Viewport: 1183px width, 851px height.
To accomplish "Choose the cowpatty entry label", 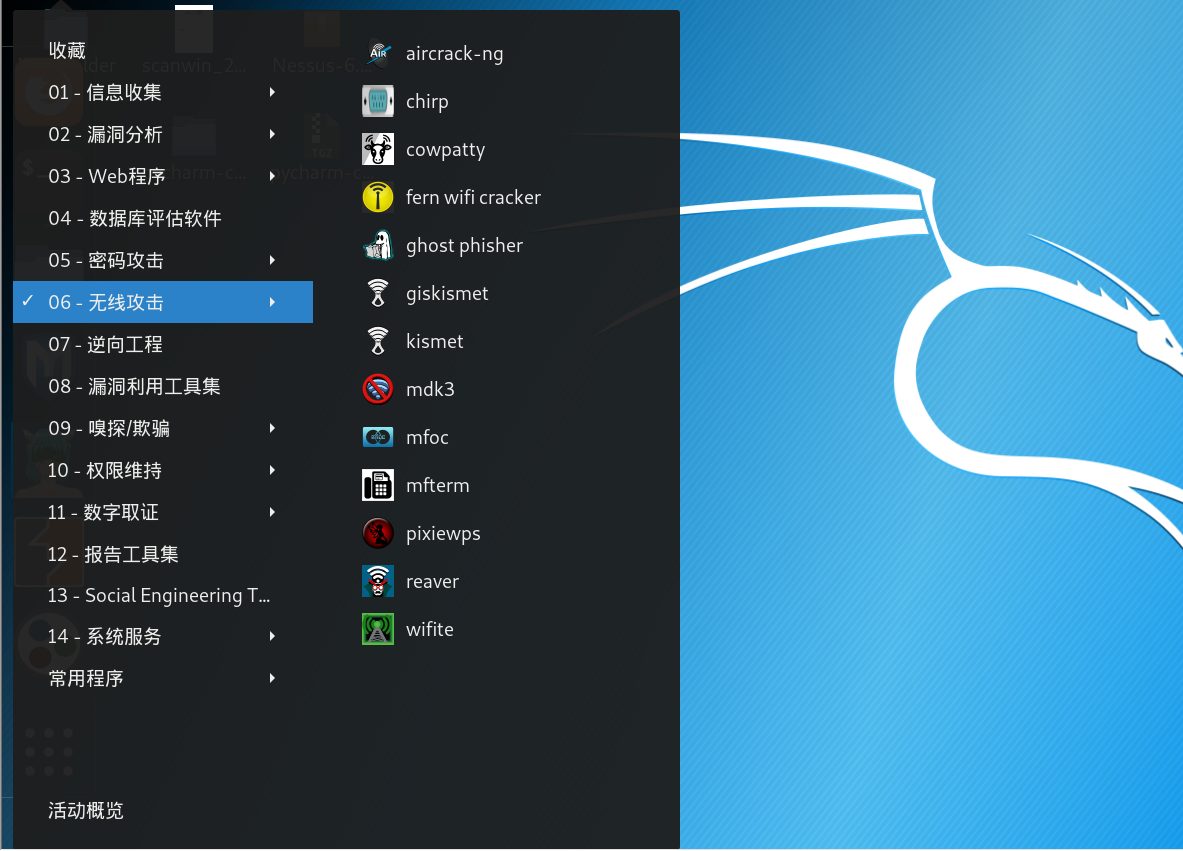I will [x=445, y=150].
